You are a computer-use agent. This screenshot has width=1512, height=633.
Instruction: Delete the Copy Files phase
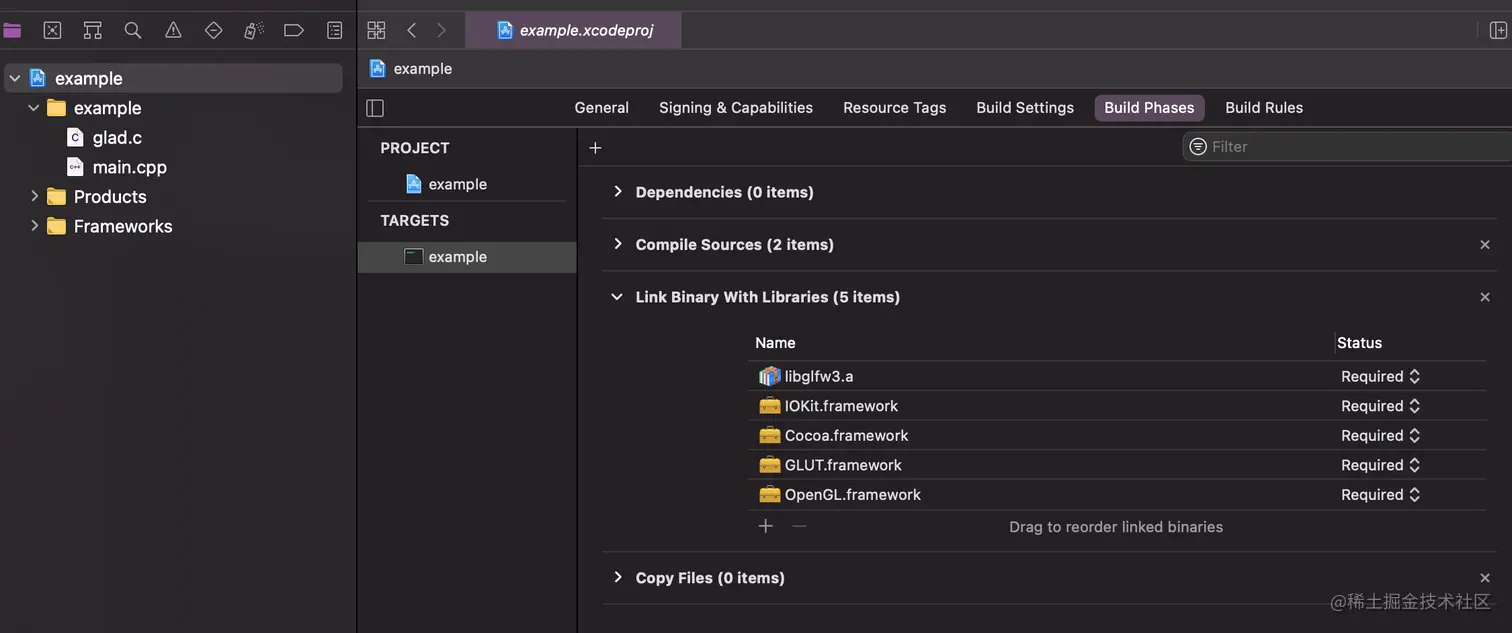(x=1485, y=578)
